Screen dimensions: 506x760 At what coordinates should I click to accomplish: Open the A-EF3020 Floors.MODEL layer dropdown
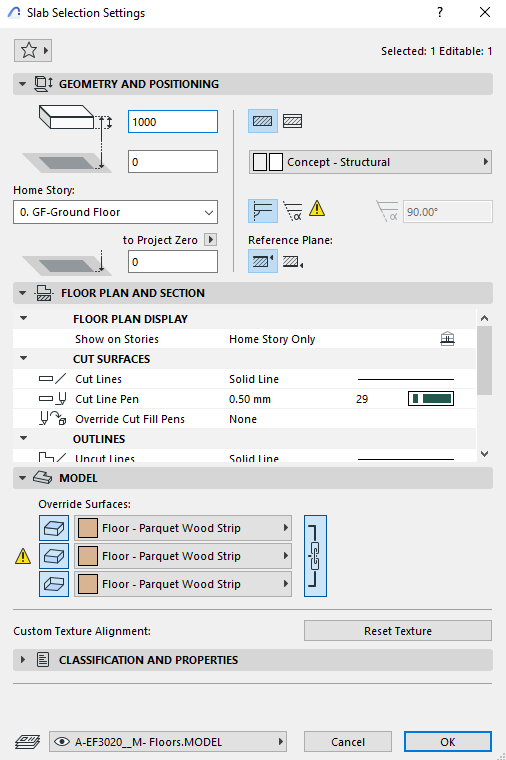168,742
